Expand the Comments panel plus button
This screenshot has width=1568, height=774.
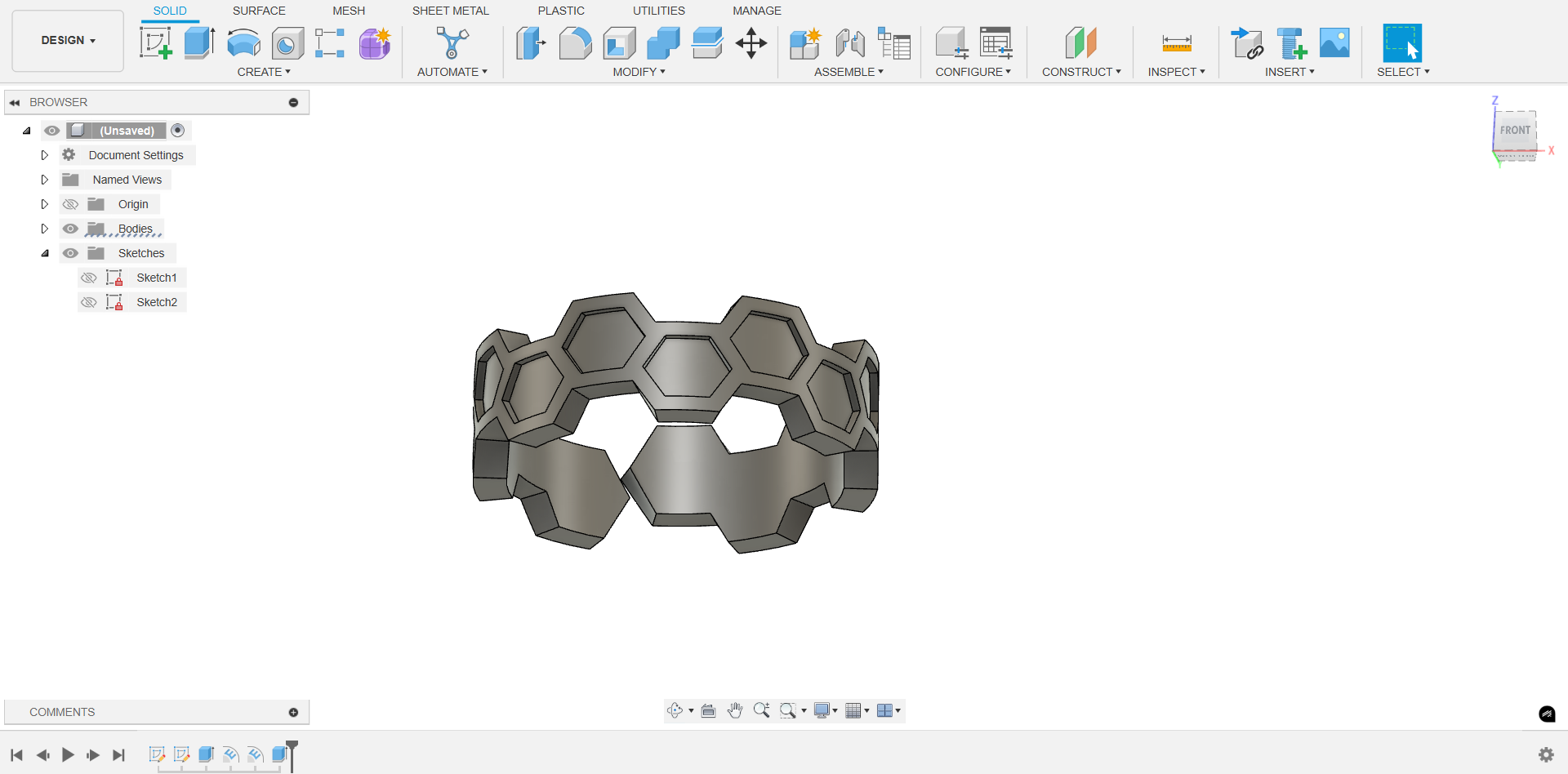pyautogui.click(x=293, y=713)
